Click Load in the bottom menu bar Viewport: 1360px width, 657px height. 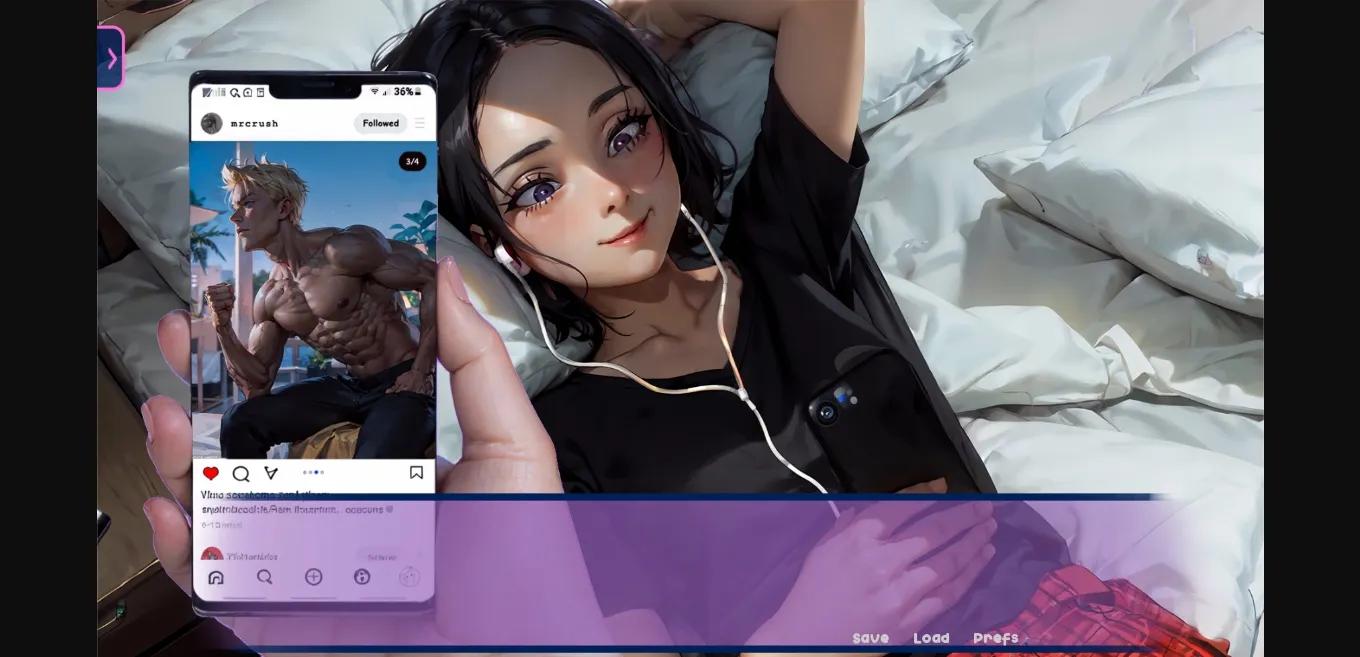click(x=931, y=637)
